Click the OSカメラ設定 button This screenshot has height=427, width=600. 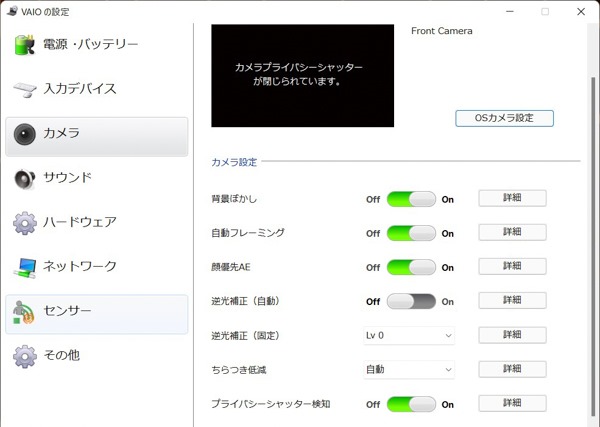pyautogui.click(x=504, y=118)
